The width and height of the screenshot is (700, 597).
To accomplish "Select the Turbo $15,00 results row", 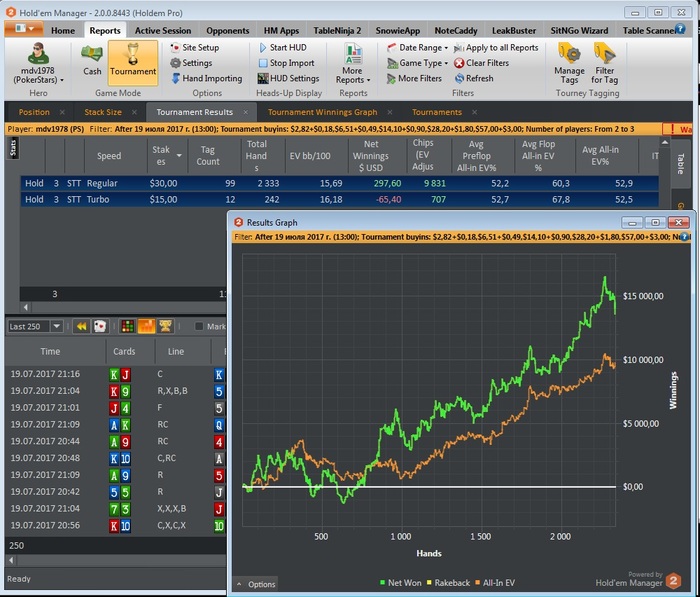I will click(339, 200).
